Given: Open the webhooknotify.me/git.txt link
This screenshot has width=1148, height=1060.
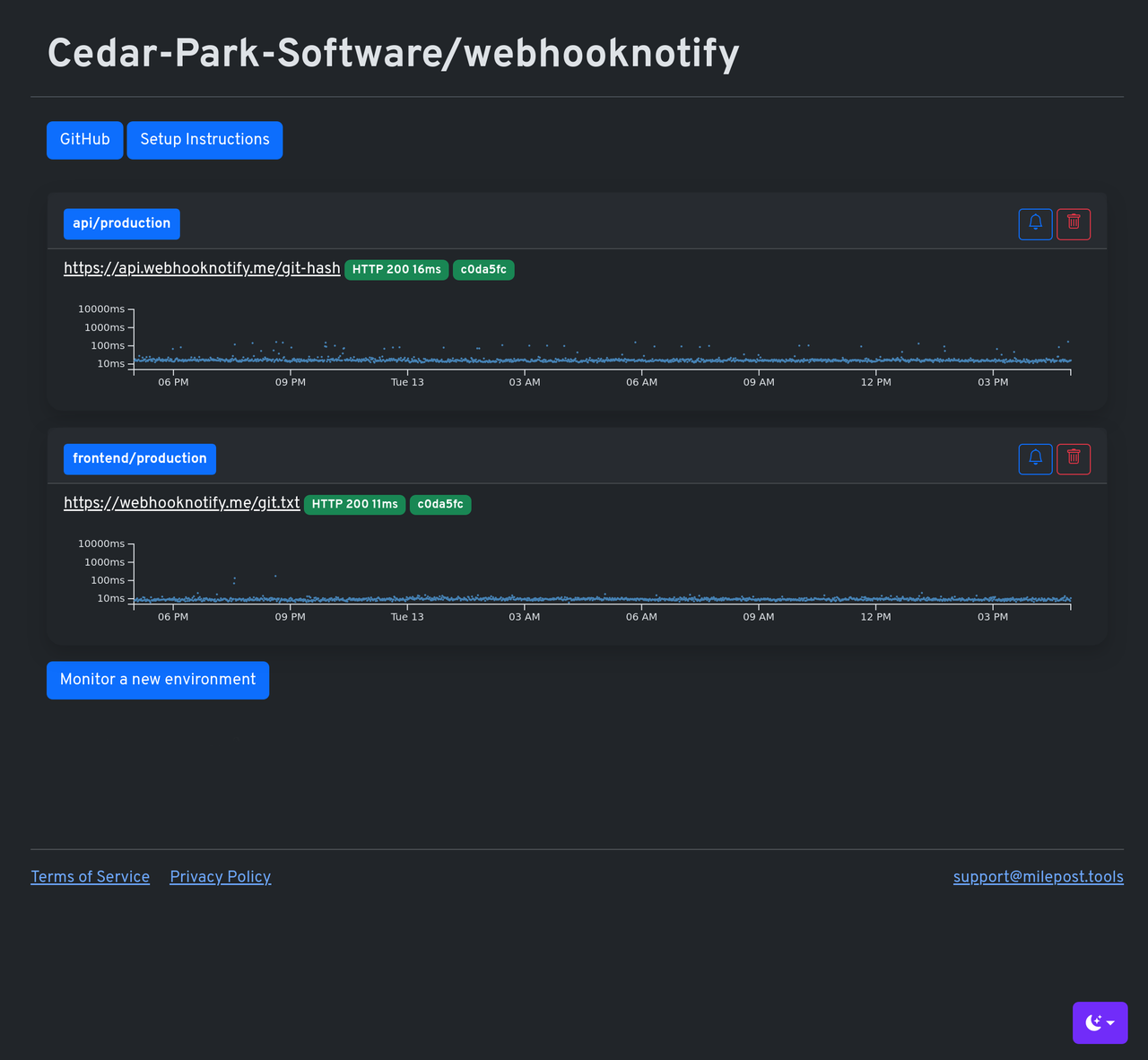Looking at the screenshot, I should pyautogui.click(x=182, y=503).
